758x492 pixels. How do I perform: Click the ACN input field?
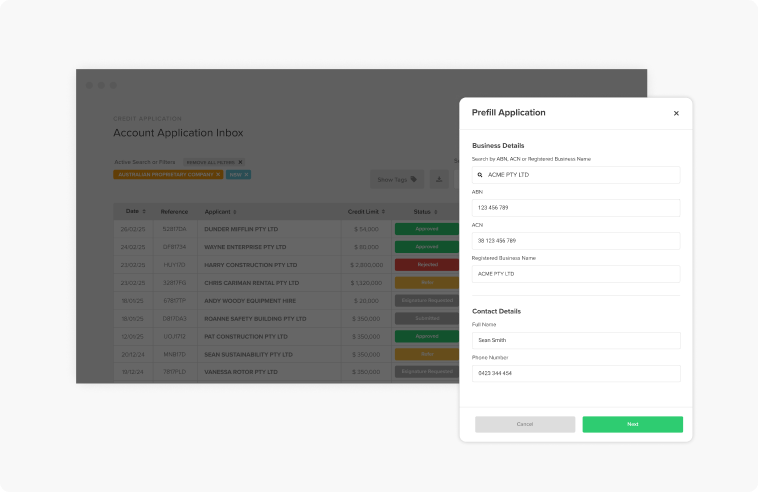(576, 241)
